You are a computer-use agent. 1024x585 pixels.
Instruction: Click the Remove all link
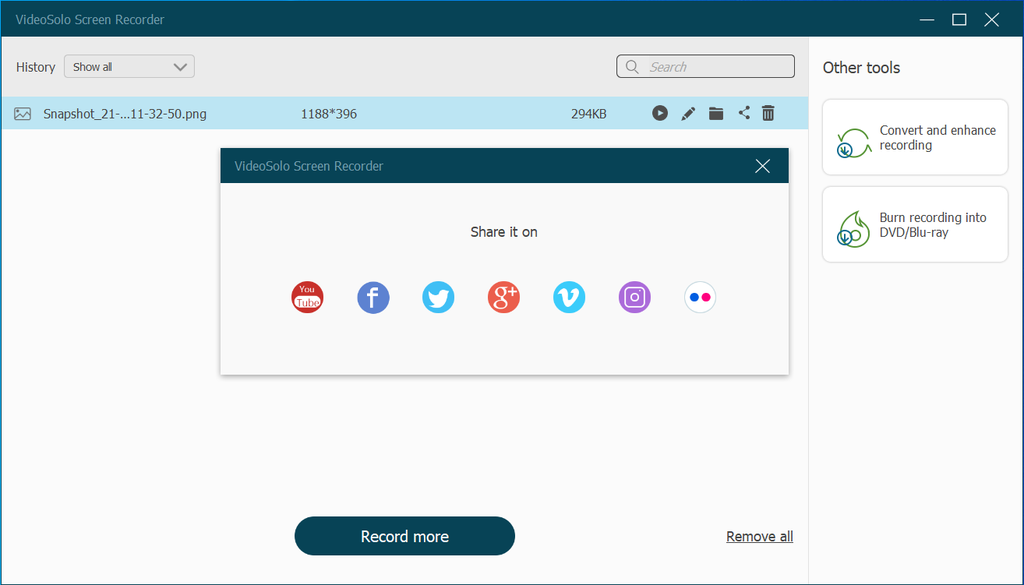click(760, 536)
